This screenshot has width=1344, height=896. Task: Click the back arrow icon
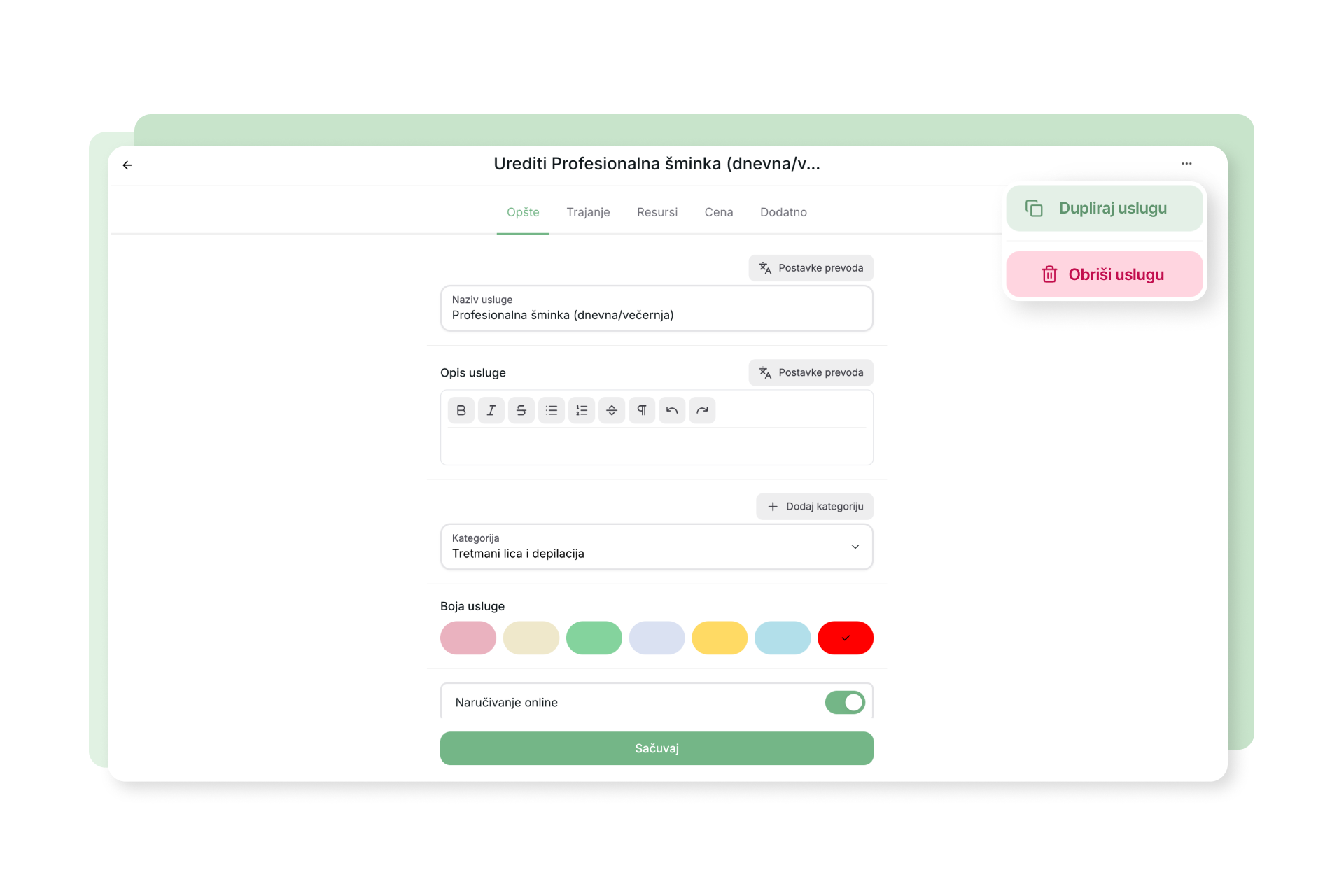pyautogui.click(x=127, y=165)
